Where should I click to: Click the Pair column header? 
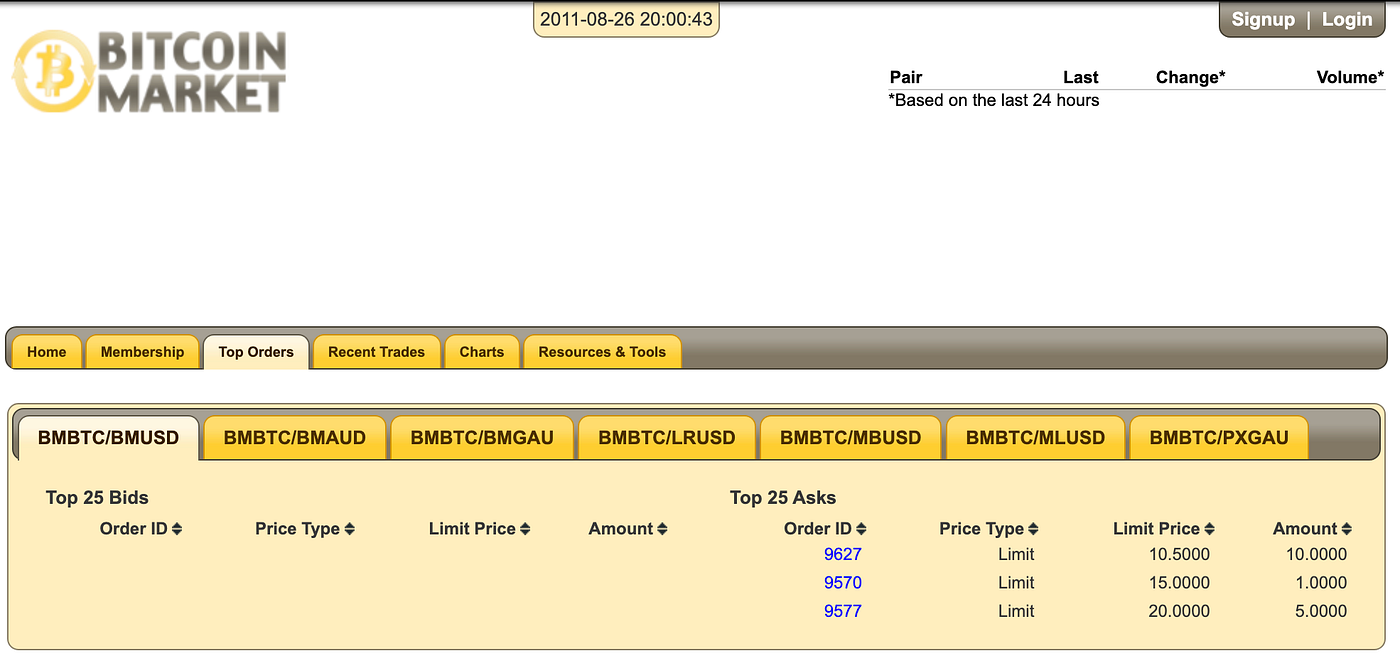click(x=906, y=77)
